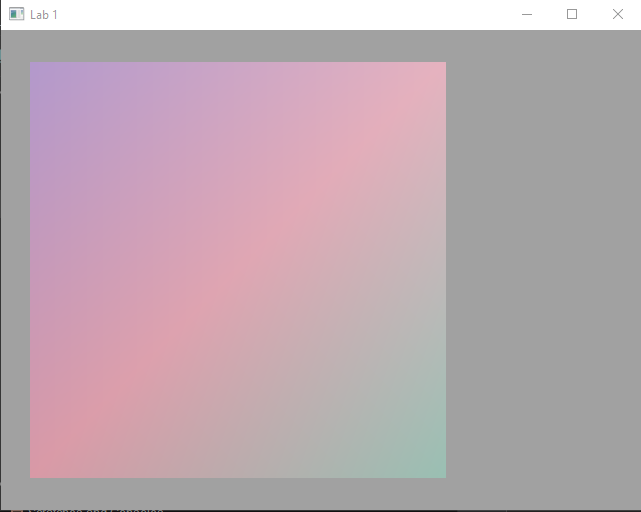The height and width of the screenshot is (512, 641).
Task: Click the middle of the square's left edge
Action: pyautogui.click(x=32, y=270)
